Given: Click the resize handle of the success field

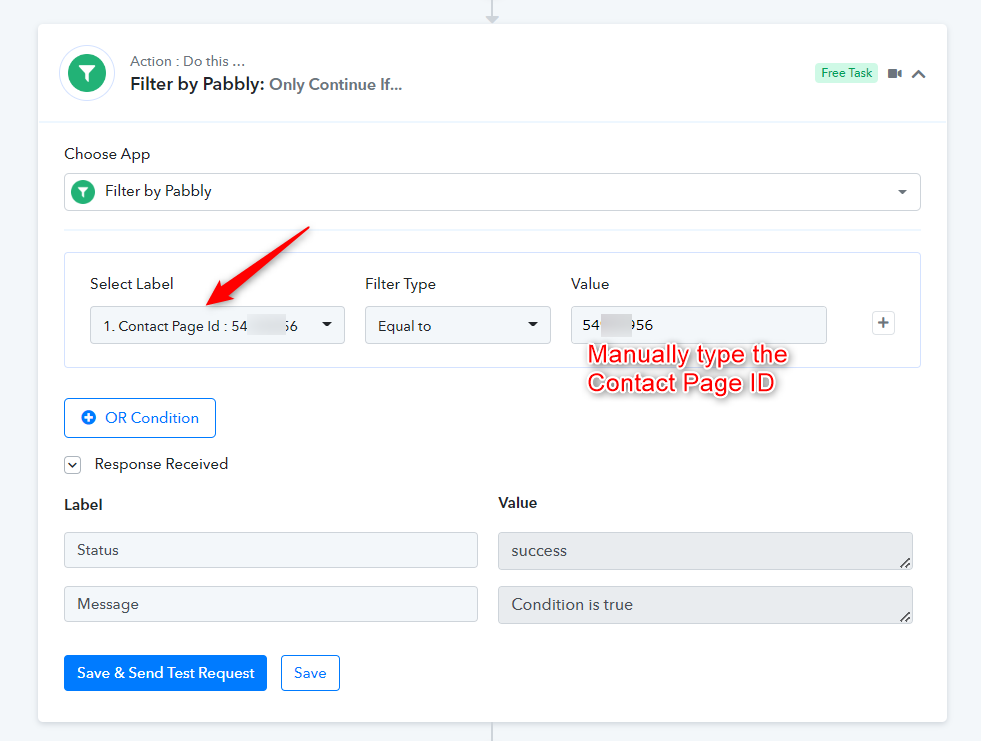Looking at the screenshot, I should click(905, 563).
